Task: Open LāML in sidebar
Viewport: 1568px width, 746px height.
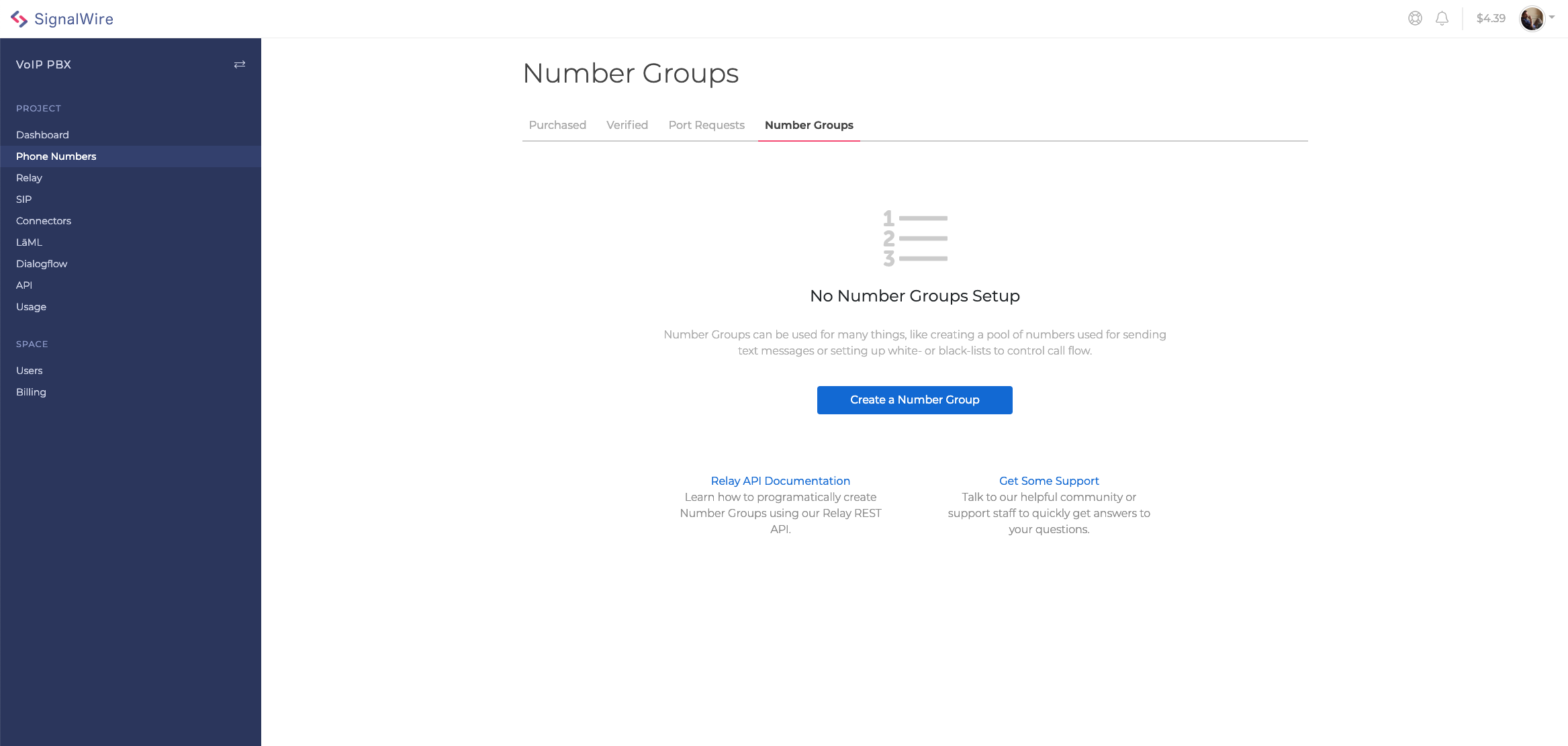Action: click(x=29, y=242)
